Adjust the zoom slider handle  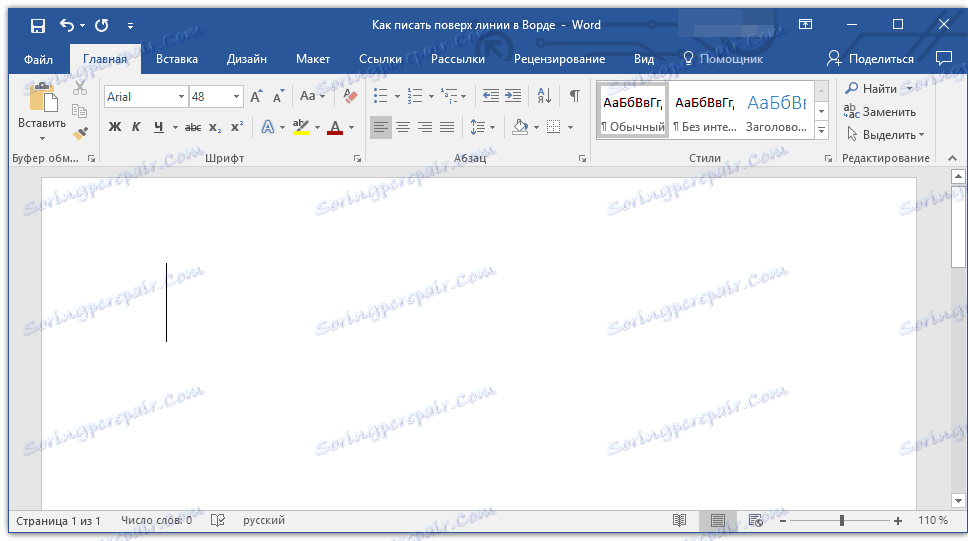841,521
